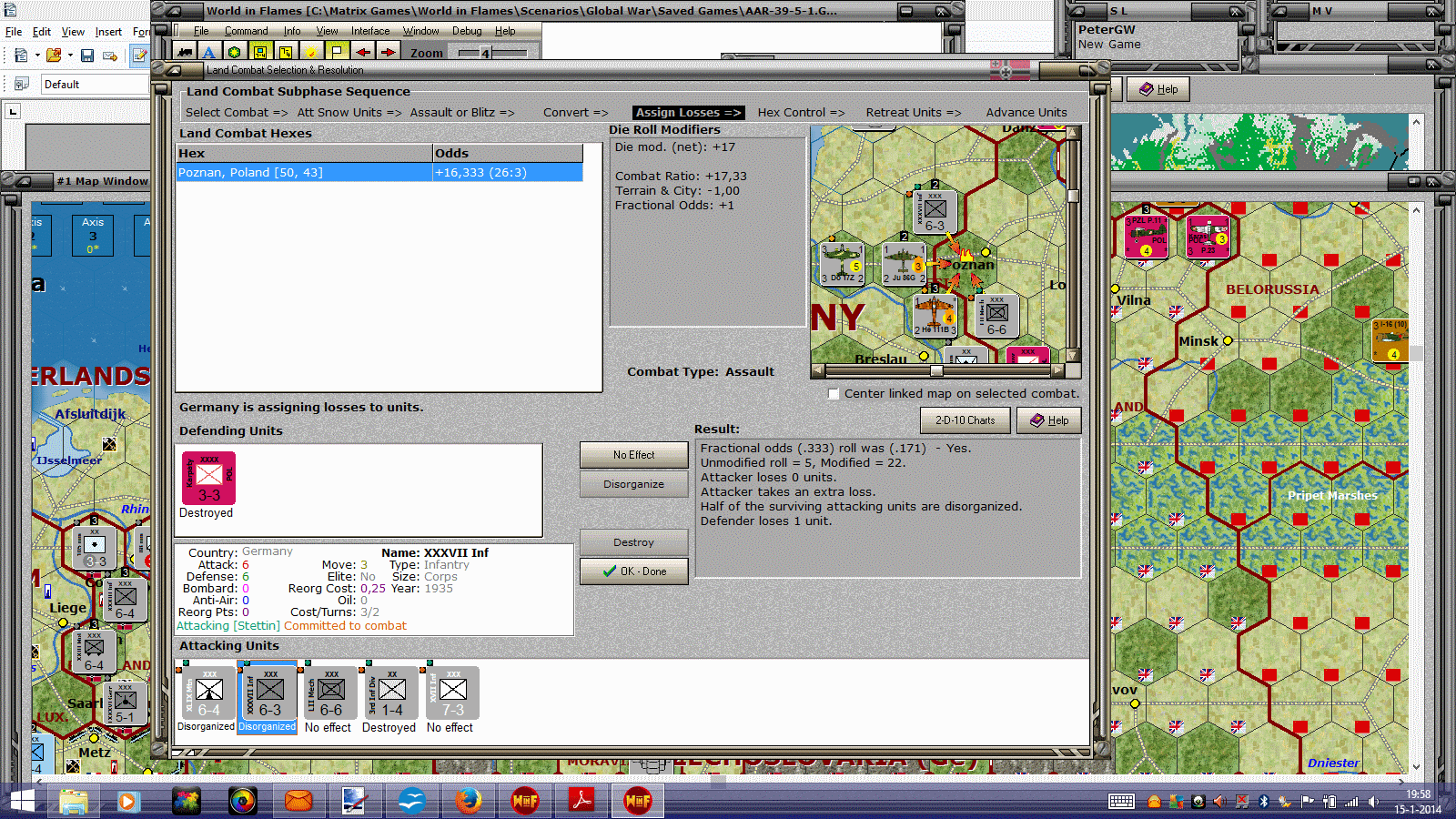The image size is (1456, 819).
Task: Open the 2-D-10 Charts button
Action: pyautogui.click(x=966, y=420)
